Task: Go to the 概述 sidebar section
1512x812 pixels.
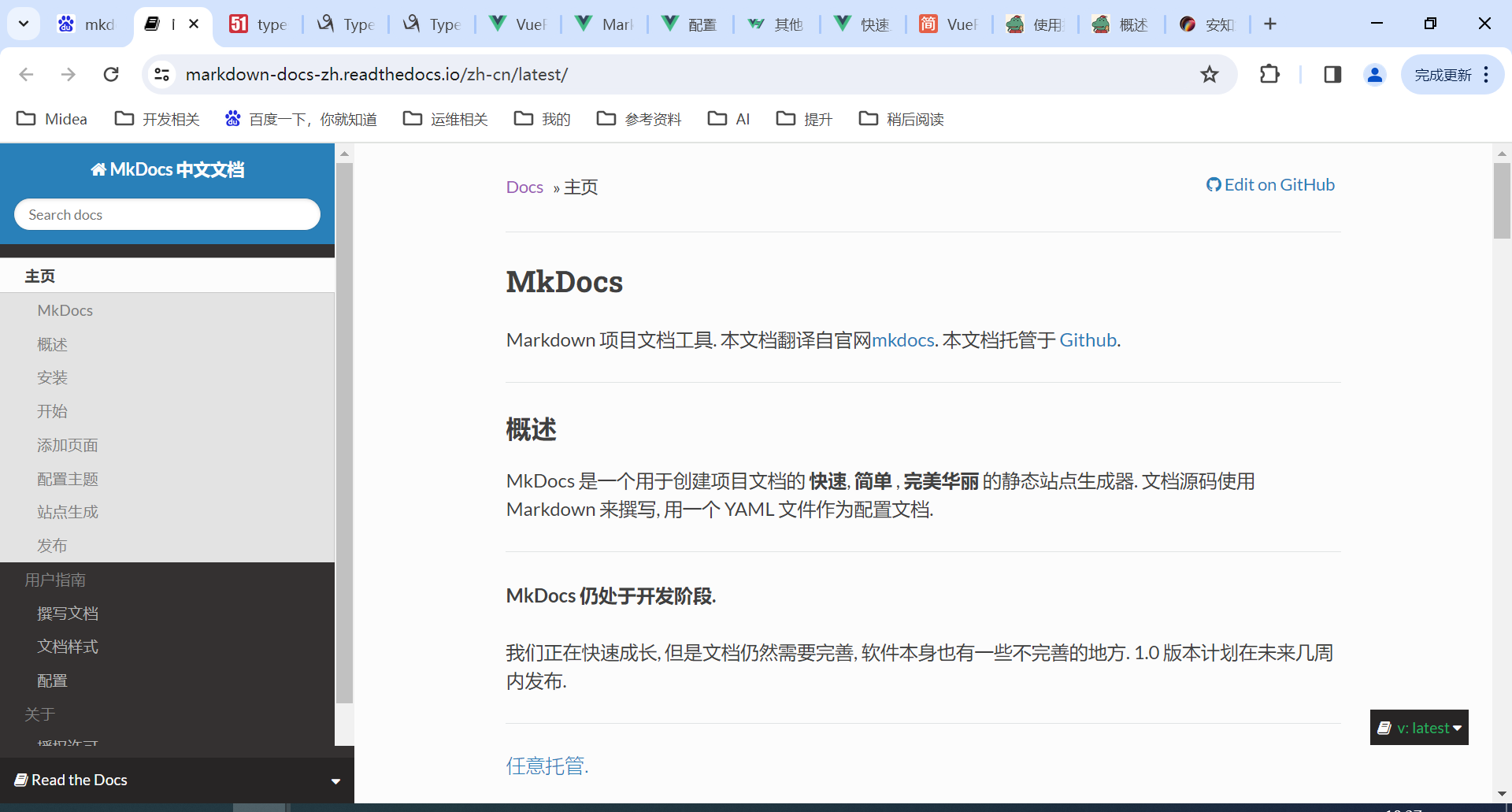Action: 167,344
